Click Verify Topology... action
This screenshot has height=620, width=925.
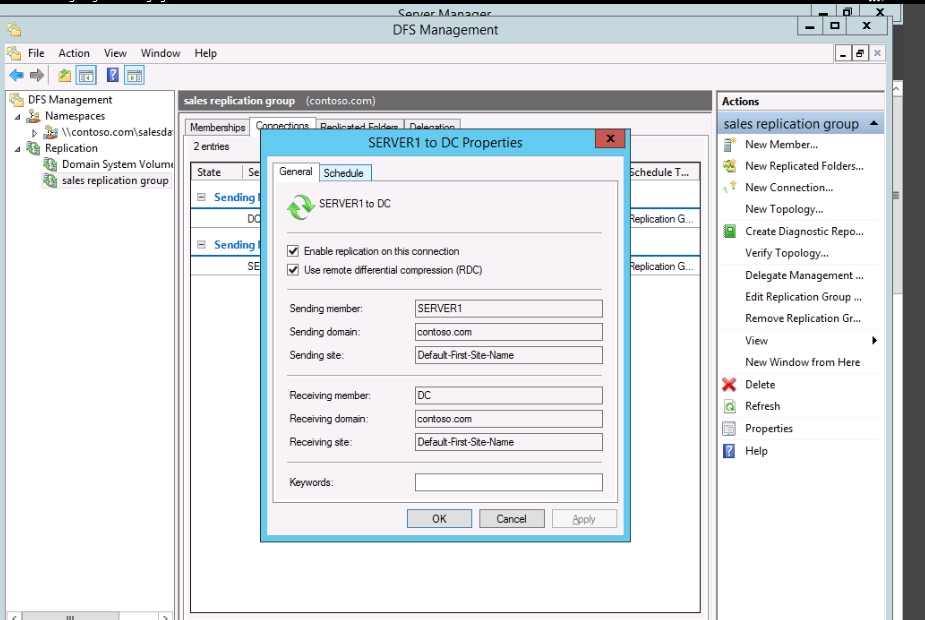point(786,253)
